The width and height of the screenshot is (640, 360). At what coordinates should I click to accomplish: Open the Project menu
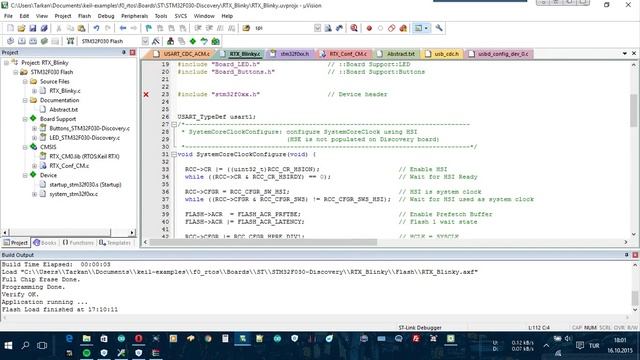pyautogui.click(x=62, y=16)
